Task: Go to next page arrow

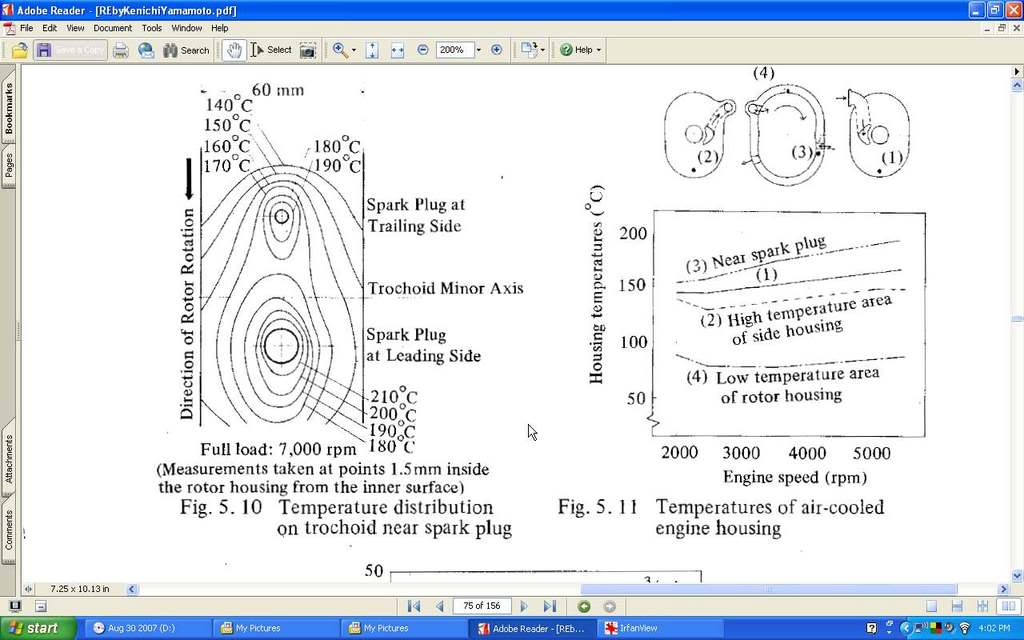Action: click(524, 607)
